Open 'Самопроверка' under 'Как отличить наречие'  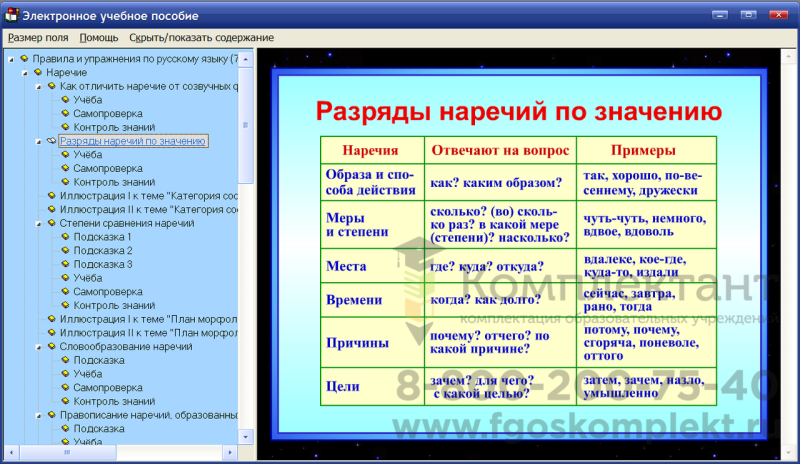click(108, 113)
